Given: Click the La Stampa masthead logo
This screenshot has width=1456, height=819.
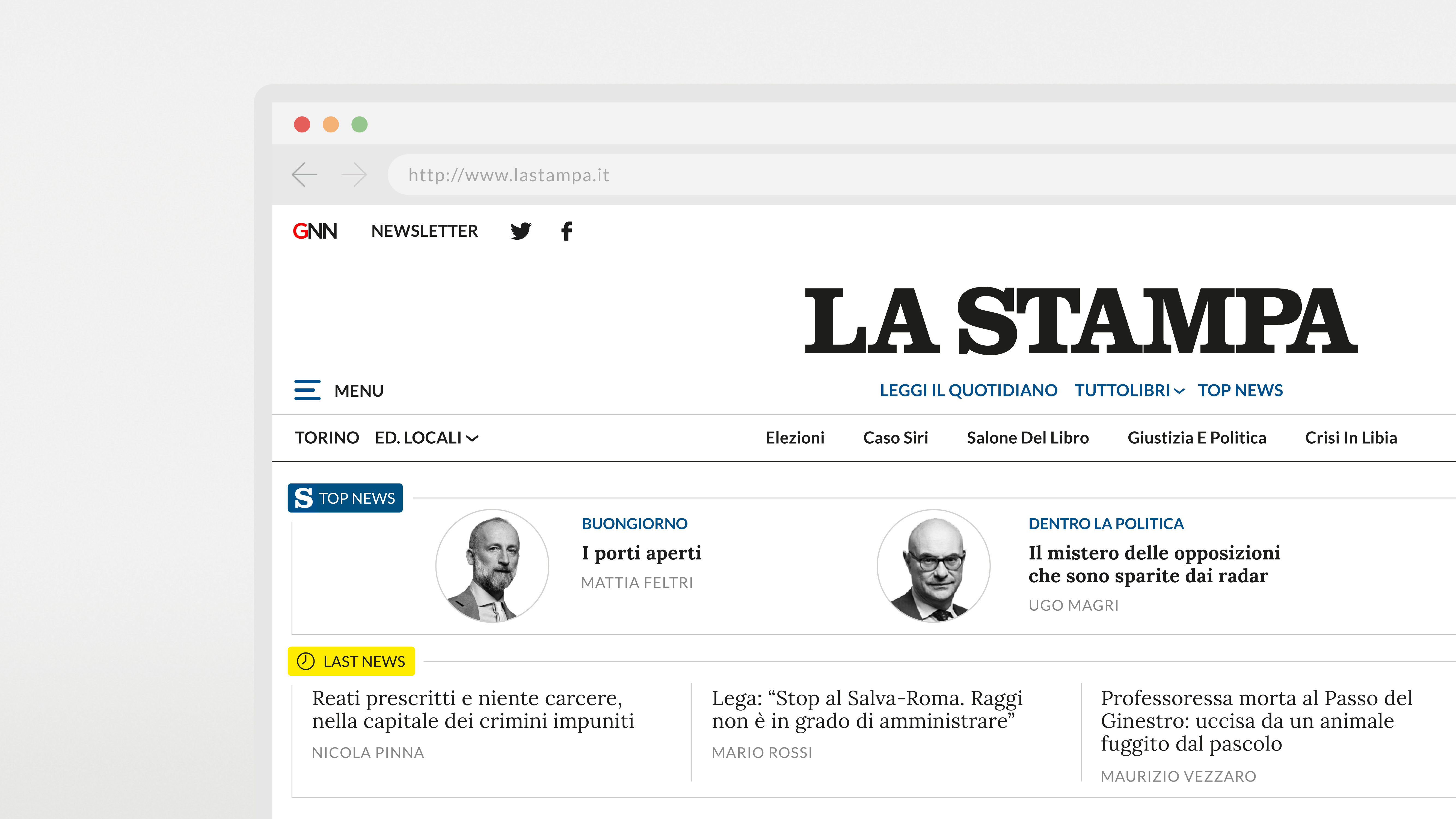Looking at the screenshot, I should pos(1081,321).
